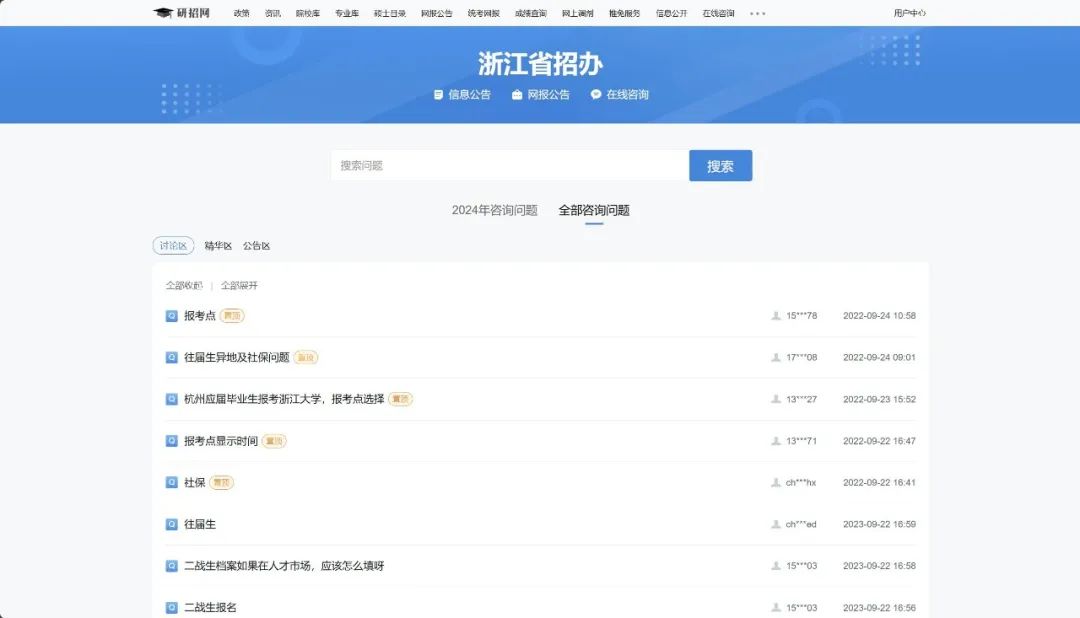Image resolution: width=1080 pixels, height=618 pixels.
Task: Click the 置顶 badge beside 往届生异地及社保问题
Action: [306, 358]
